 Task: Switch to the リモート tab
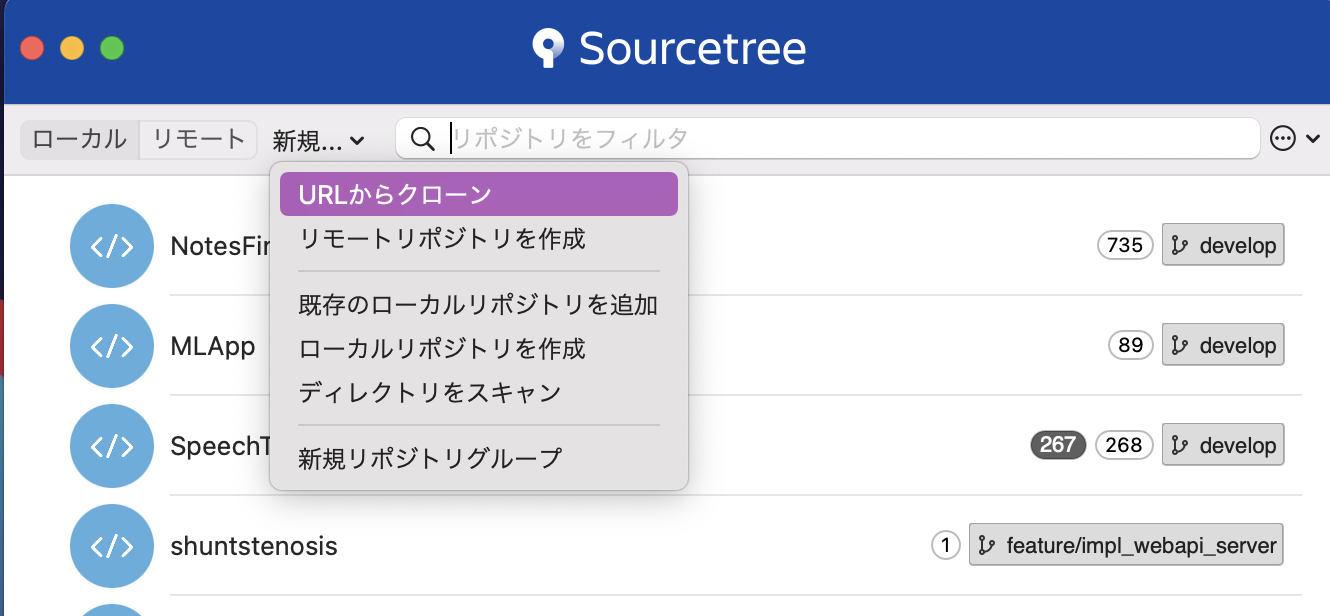pos(199,139)
